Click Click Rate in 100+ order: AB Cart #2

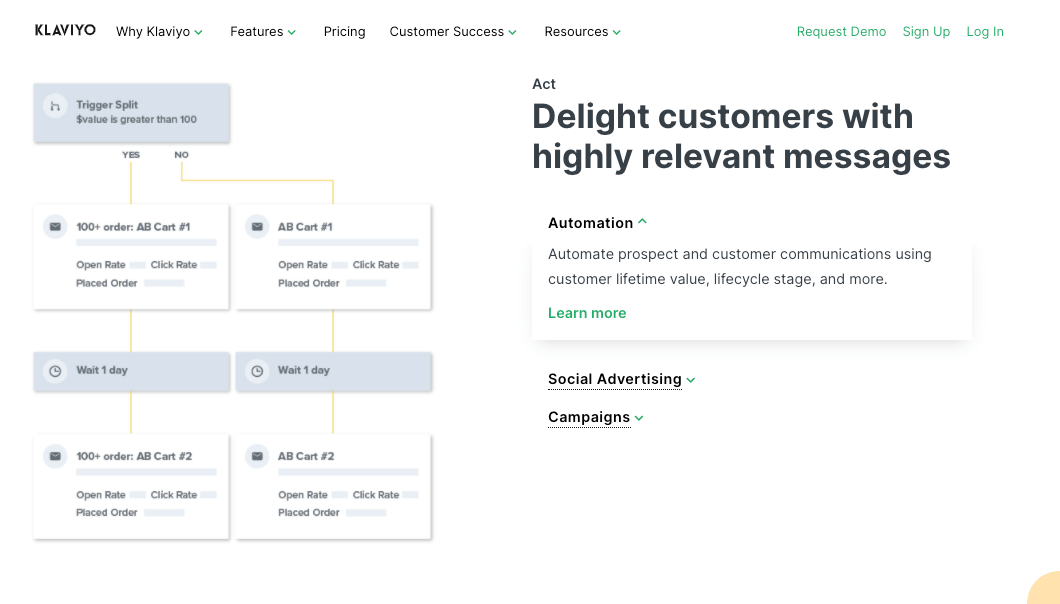174,495
